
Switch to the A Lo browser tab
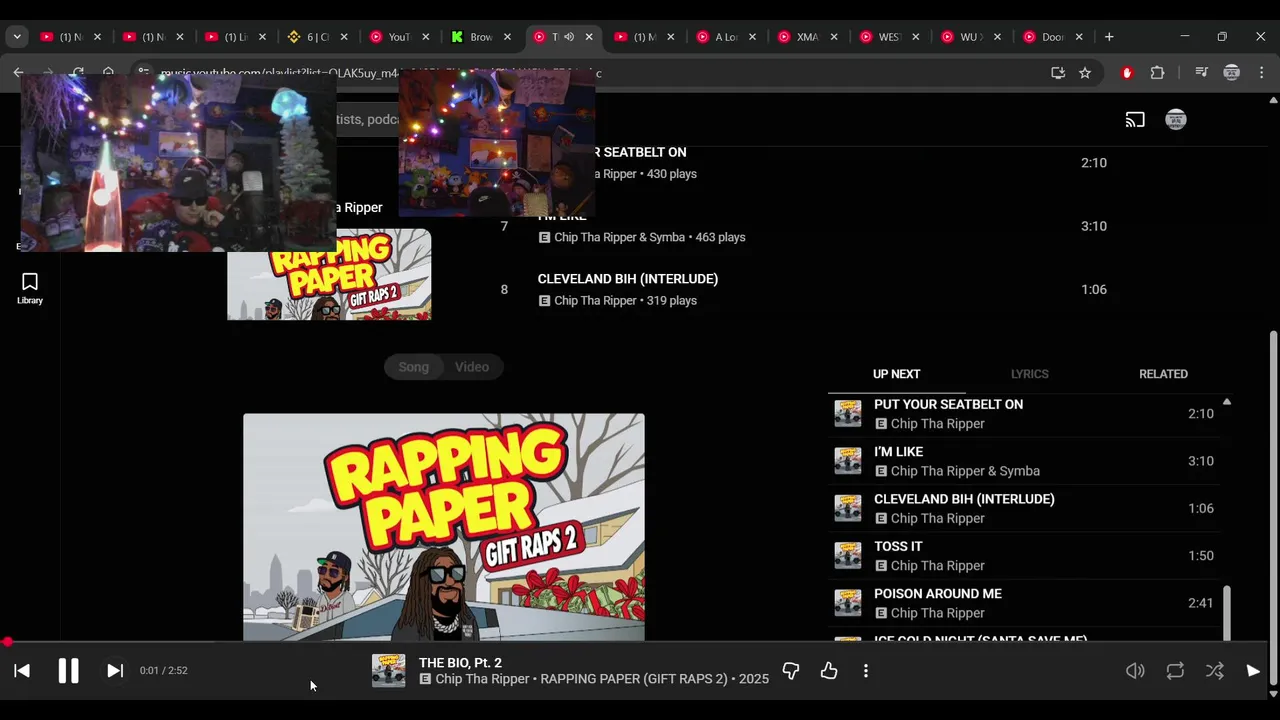725,37
